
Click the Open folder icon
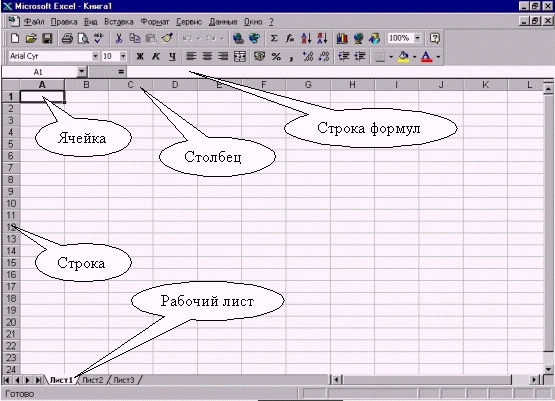tap(31, 38)
